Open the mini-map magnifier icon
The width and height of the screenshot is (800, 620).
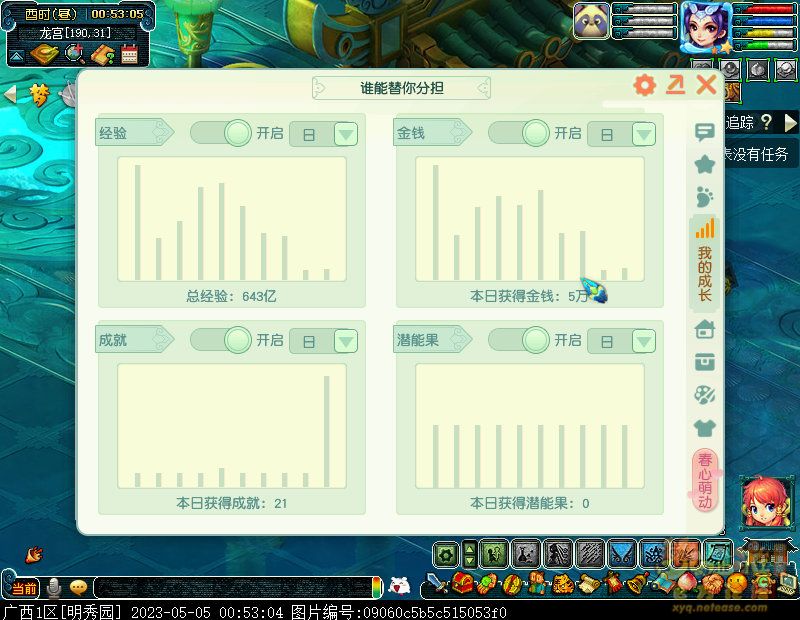pos(75,54)
